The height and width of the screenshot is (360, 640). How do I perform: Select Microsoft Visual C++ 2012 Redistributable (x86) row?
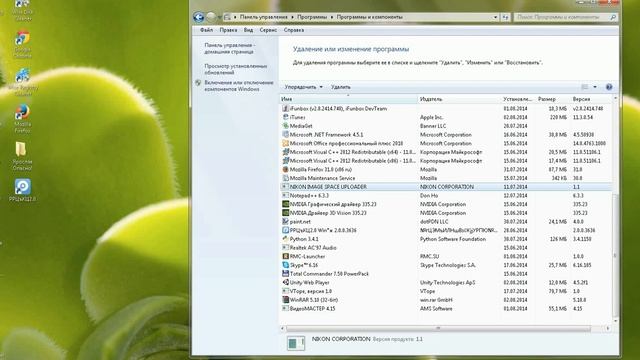tap(446, 161)
